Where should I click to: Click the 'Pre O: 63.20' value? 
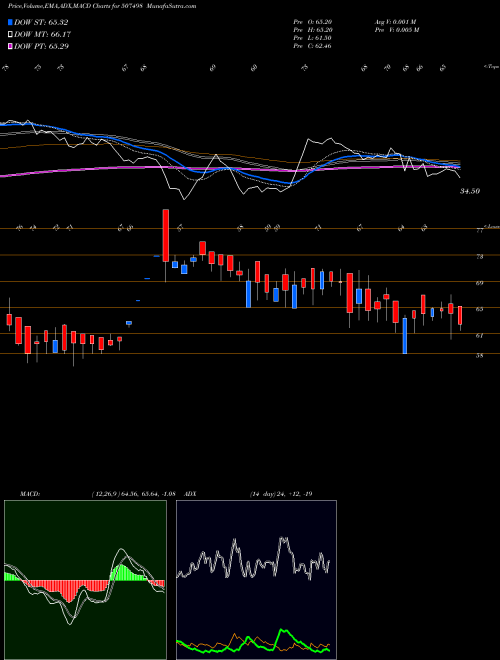(x=312, y=22)
